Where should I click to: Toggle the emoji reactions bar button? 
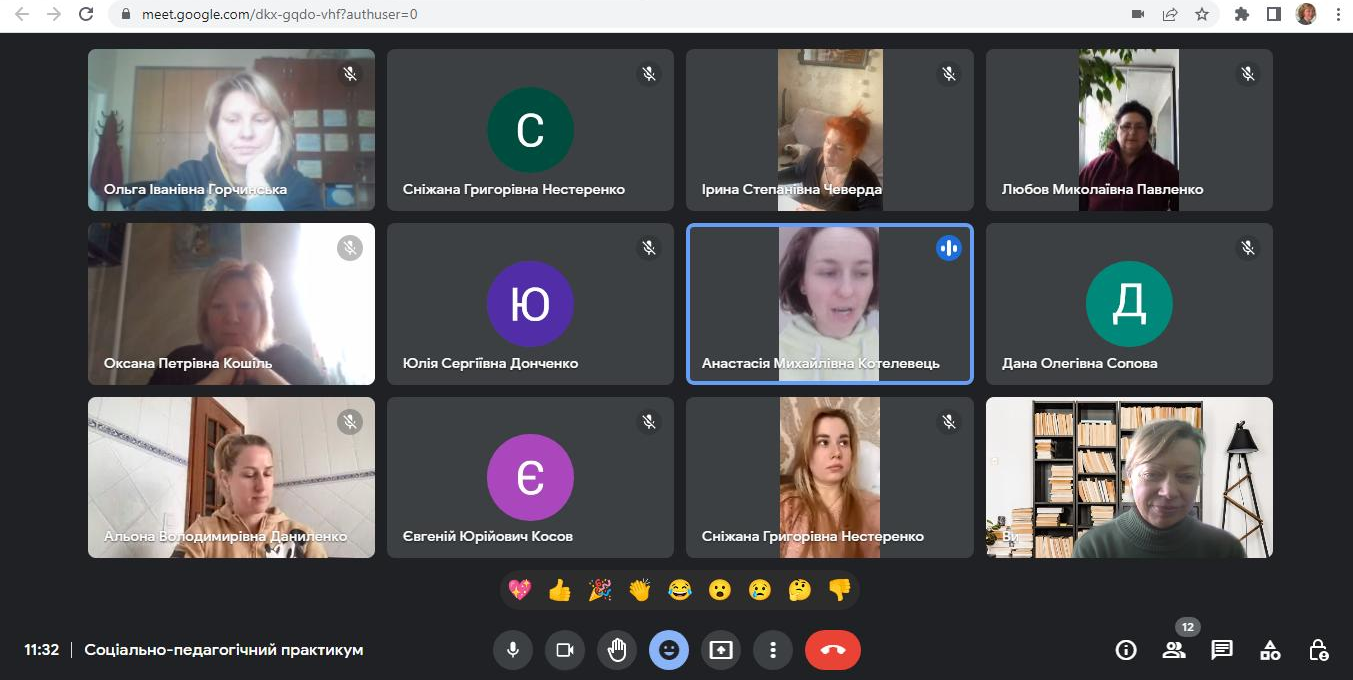669,650
